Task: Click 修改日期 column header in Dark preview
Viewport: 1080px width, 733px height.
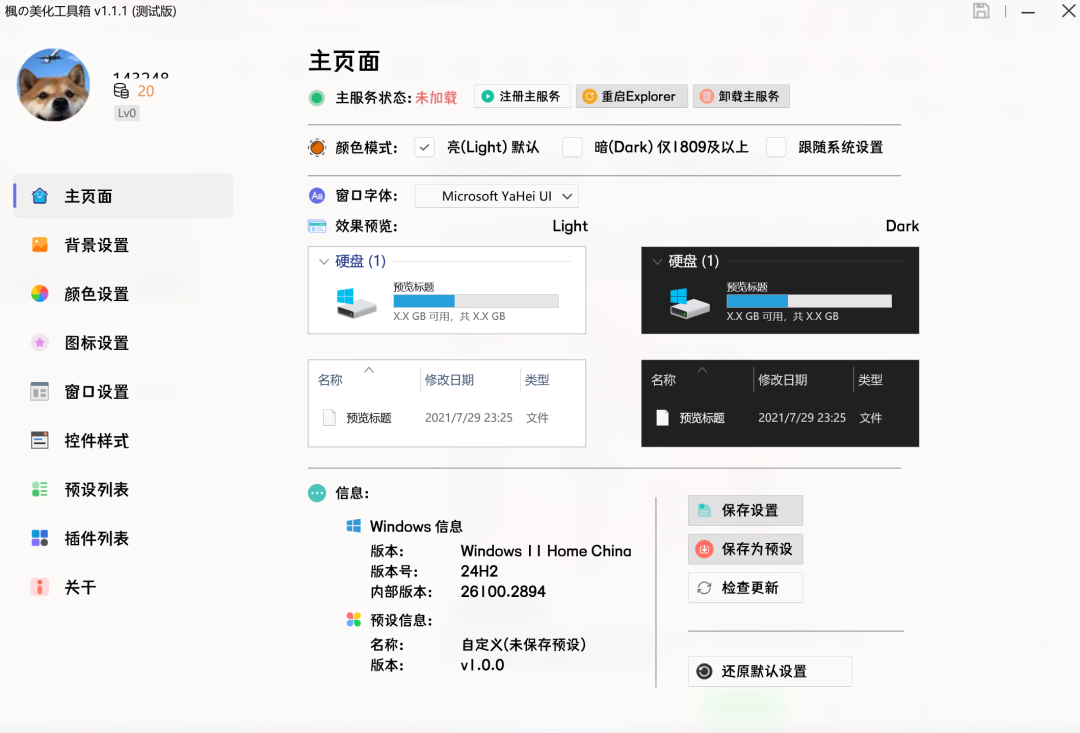Action: [x=782, y=380]
